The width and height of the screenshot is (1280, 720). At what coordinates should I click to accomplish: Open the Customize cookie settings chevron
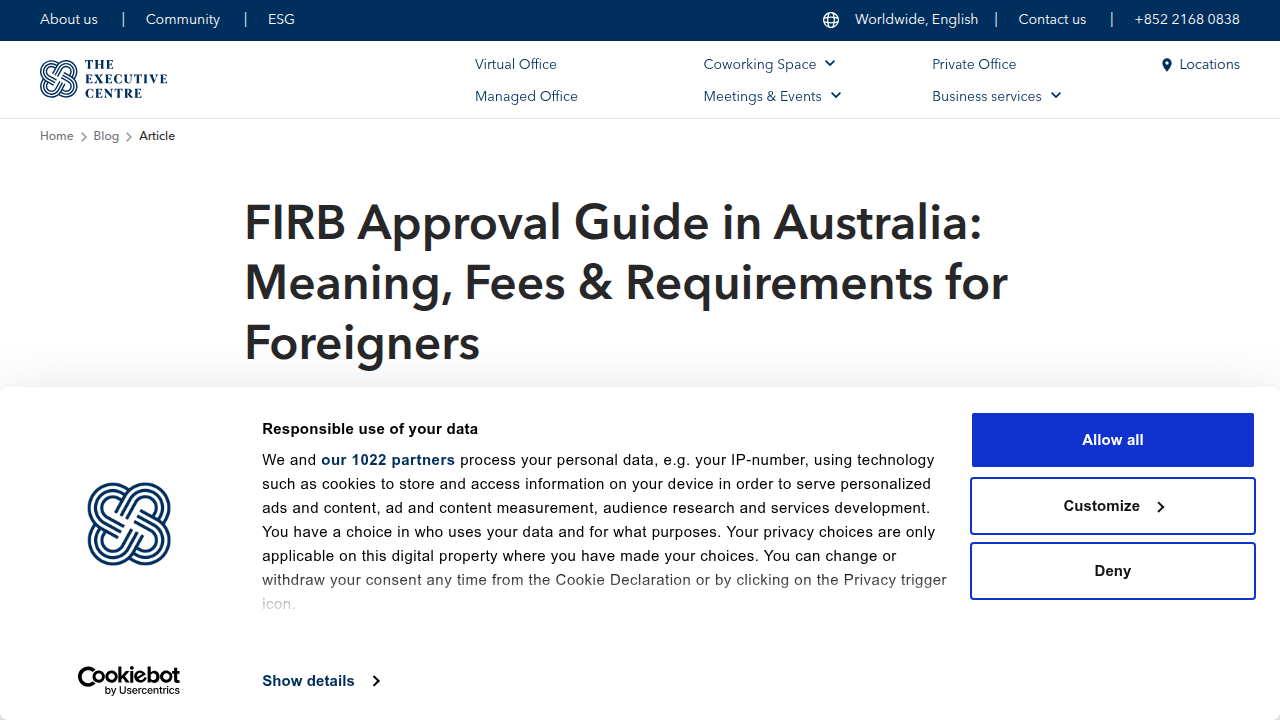point(1161,507)
